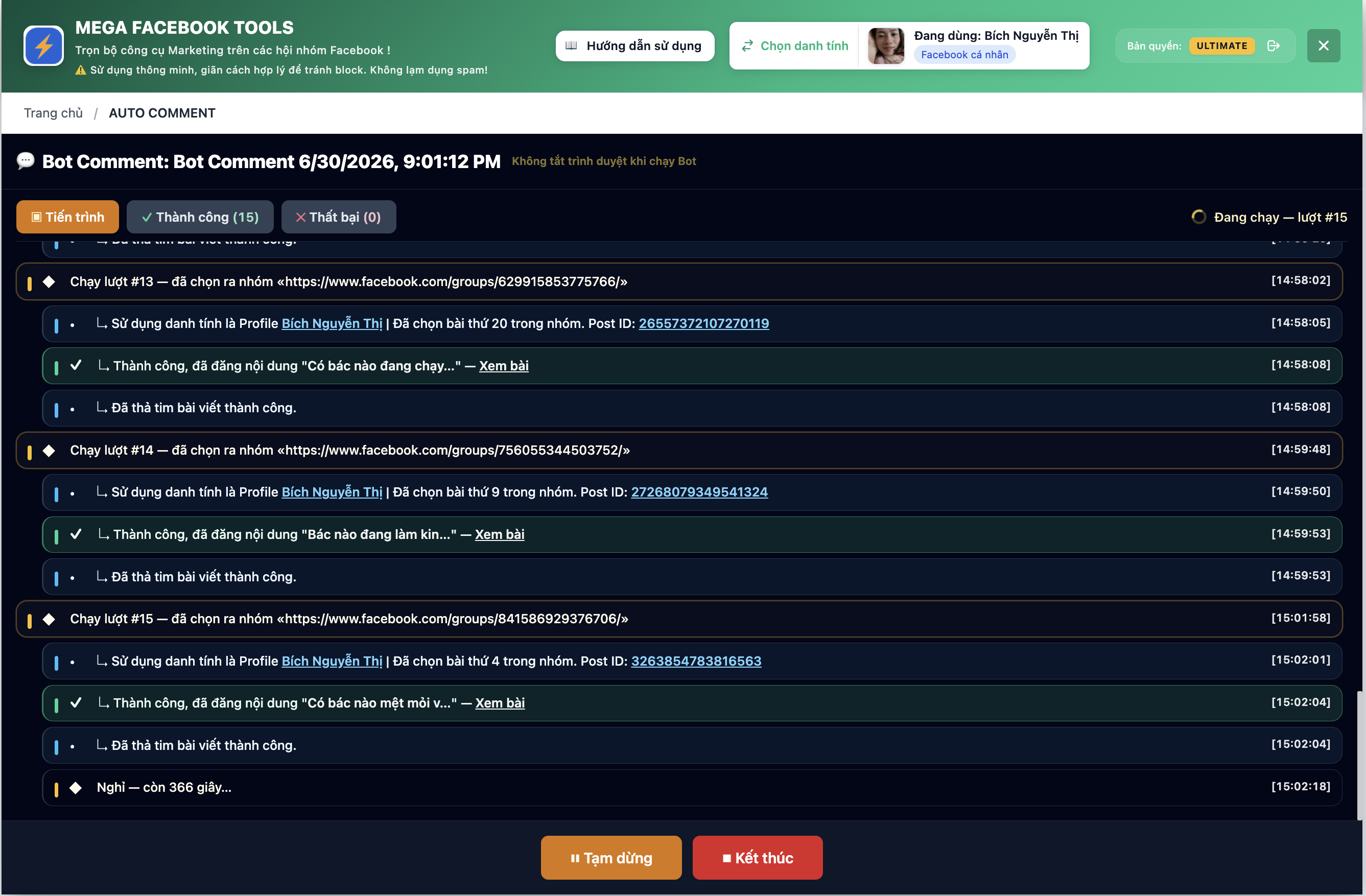This screenshot has width=1366, height=896.
Task: Click the ULTIMATE license badge
Action: [1221, 46]
